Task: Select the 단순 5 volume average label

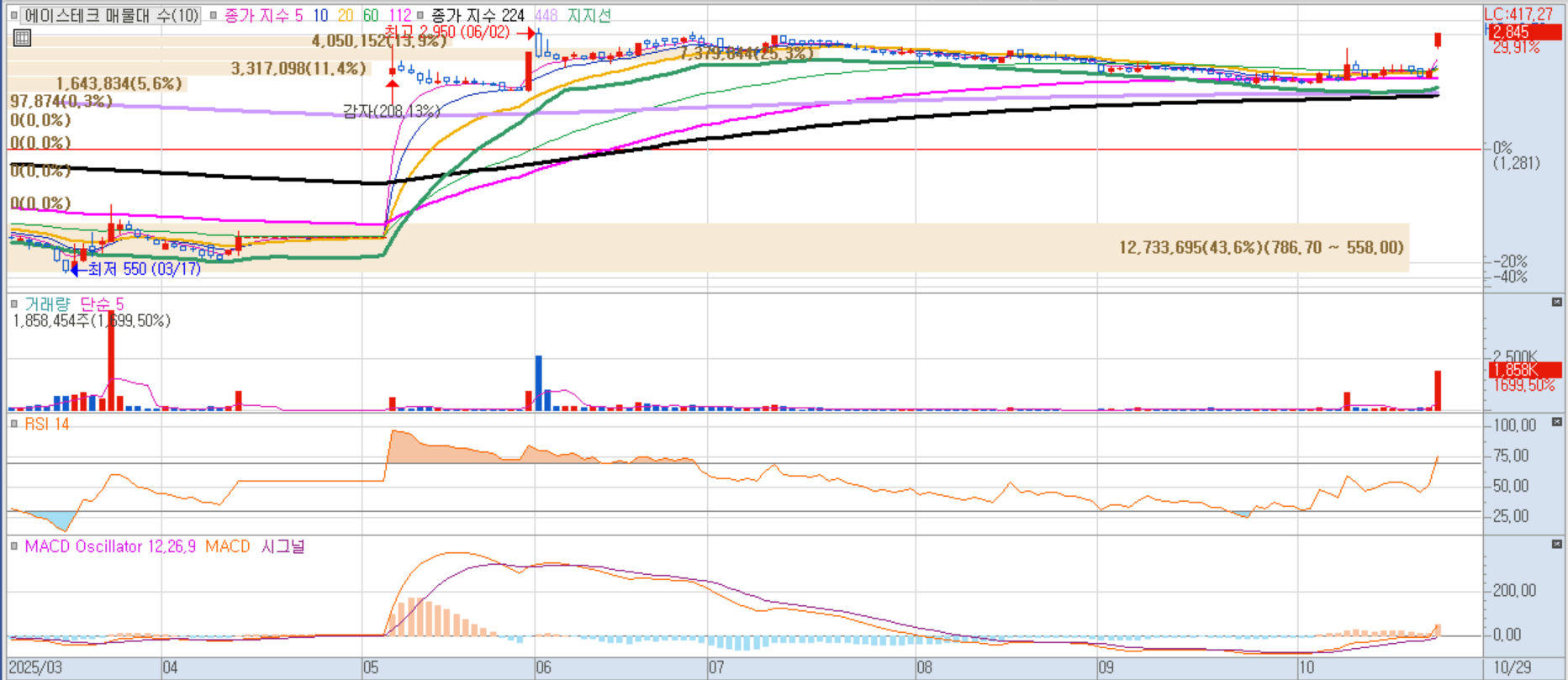Action: tap(102, 304)
